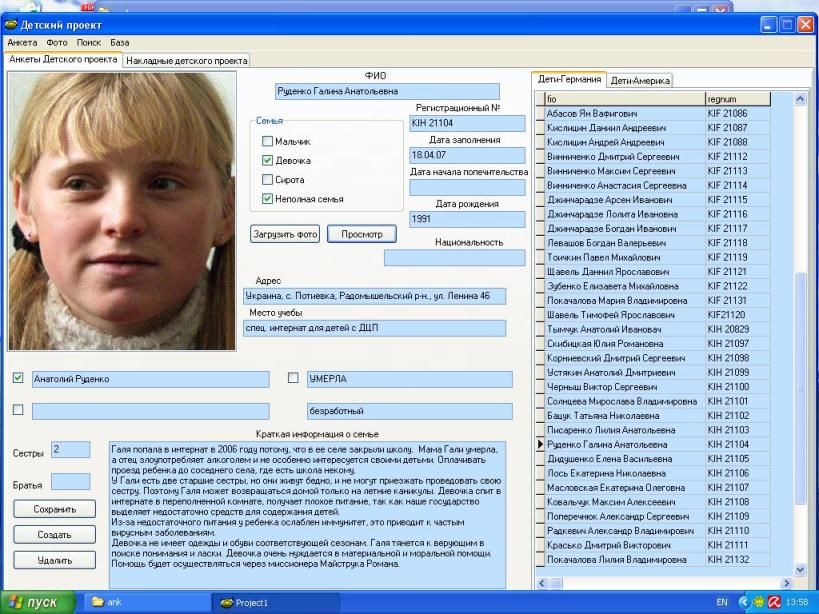
Task: Click the Место учебы field
Action: point(375,328)
